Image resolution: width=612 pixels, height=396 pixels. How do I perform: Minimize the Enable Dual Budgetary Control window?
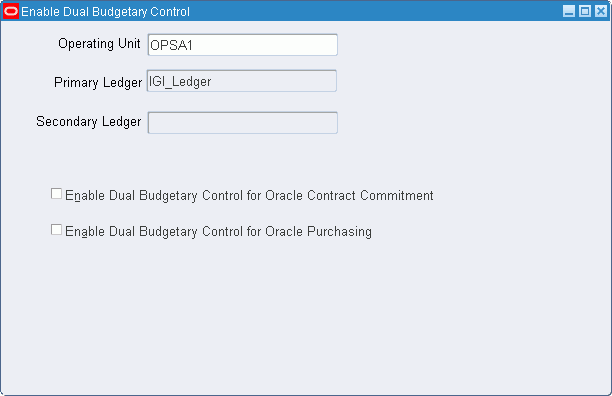569,11
